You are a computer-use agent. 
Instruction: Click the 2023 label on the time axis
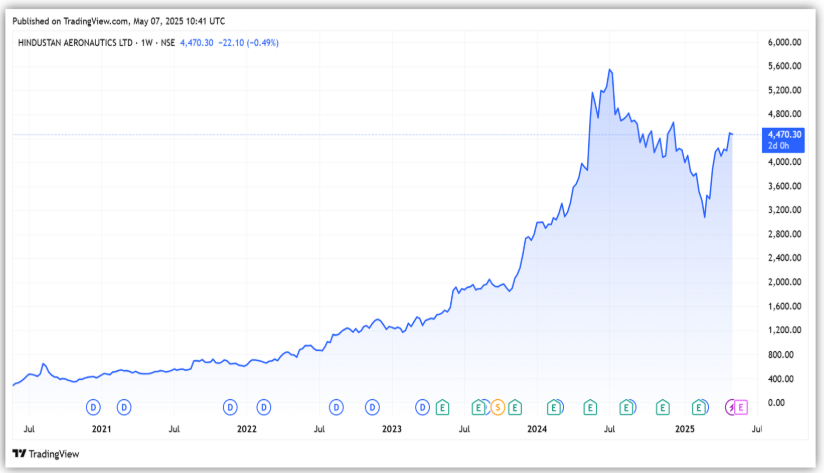(x=392, y=429)
